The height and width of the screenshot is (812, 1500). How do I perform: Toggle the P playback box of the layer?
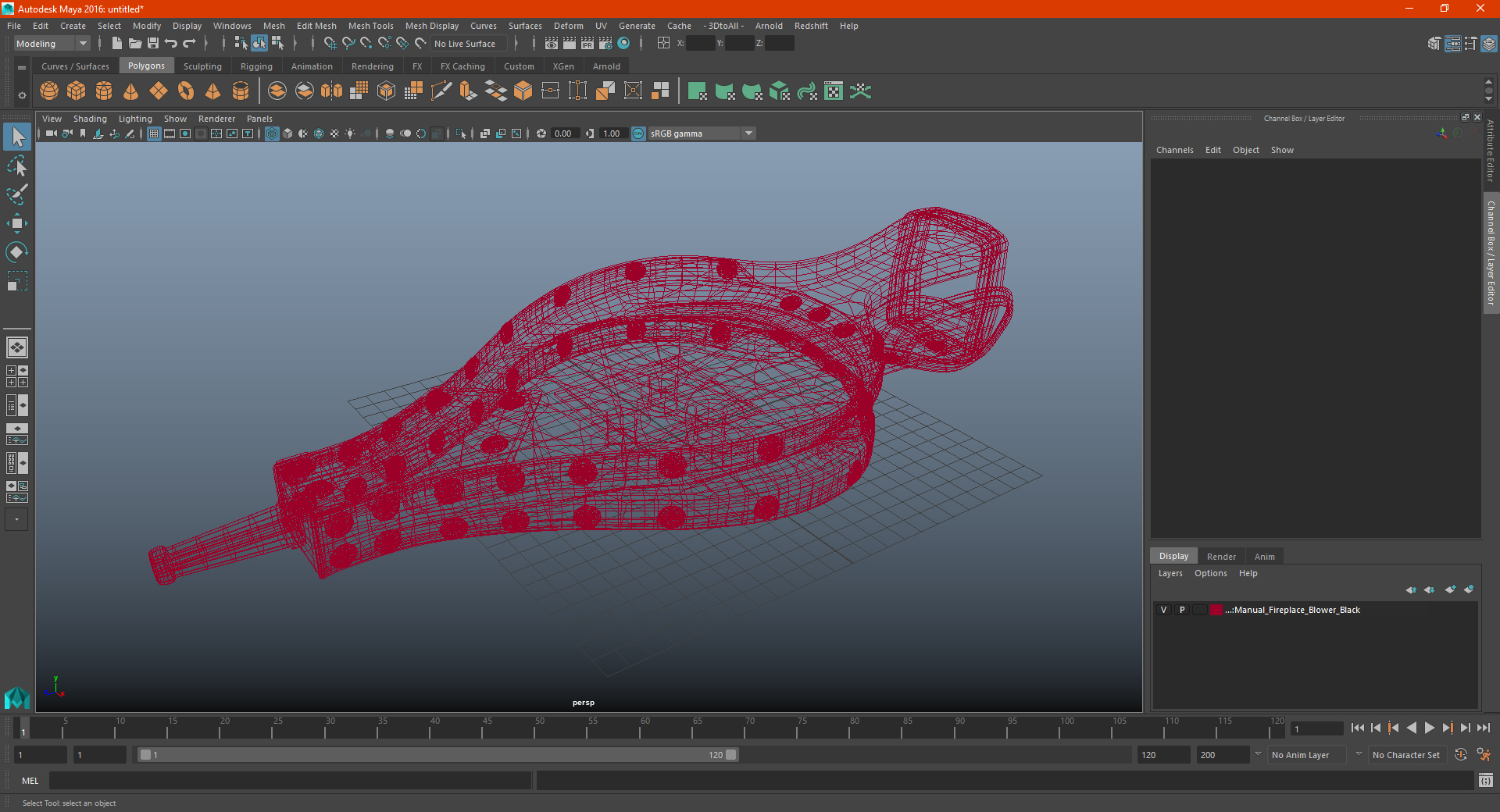click(1182, 610)
